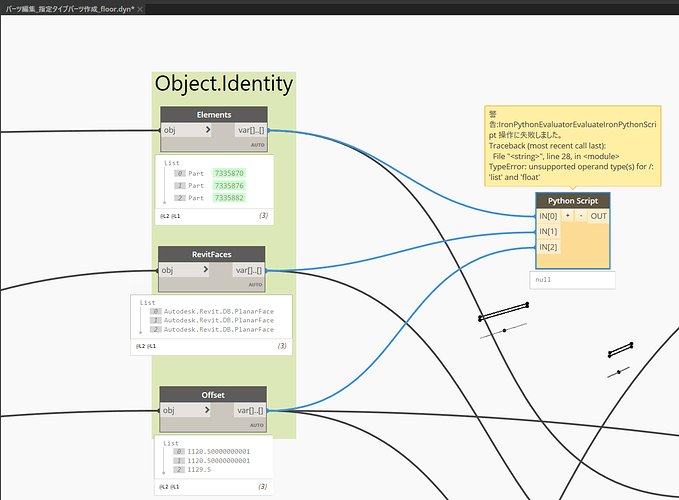
Task: Switch to the floor.dyn workspace tab
Action: click(x=69, y=7)
